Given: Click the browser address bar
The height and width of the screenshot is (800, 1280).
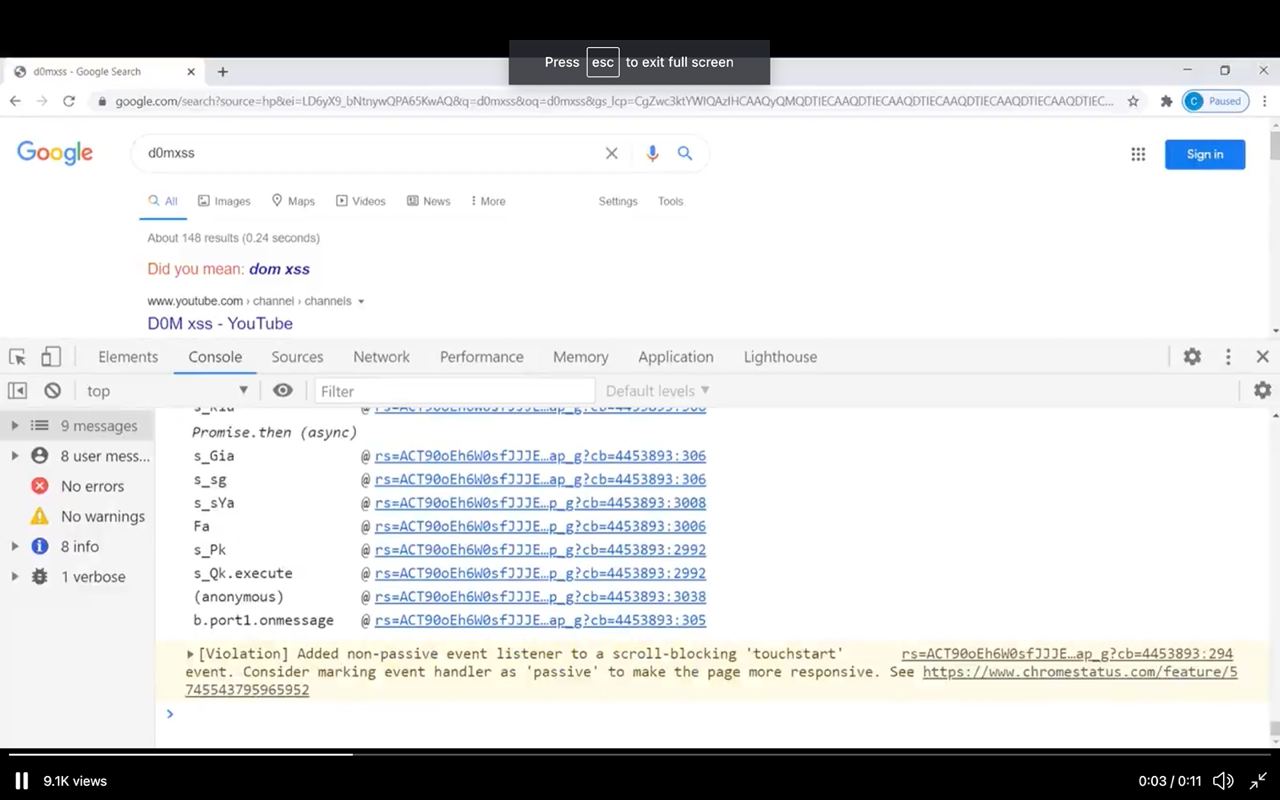Looking at the screenshot, I should pyautogui.click(x=612, y=101).
